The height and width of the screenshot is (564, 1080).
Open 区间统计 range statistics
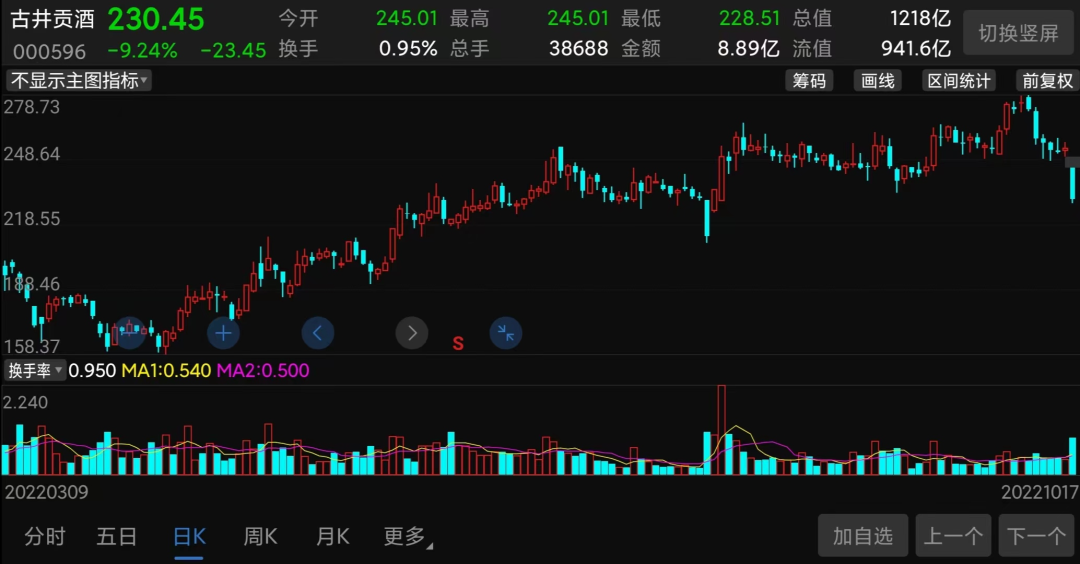click(959, 81)
